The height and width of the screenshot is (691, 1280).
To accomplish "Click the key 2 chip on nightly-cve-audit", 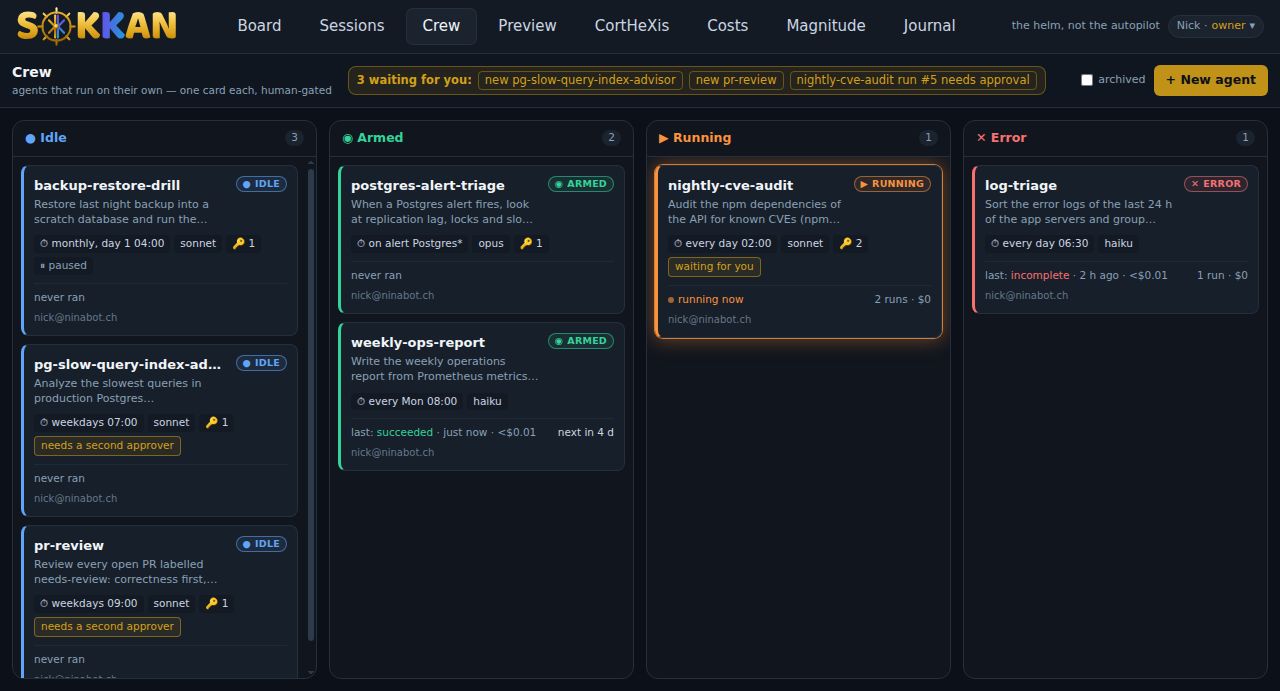I will point(851,243).
